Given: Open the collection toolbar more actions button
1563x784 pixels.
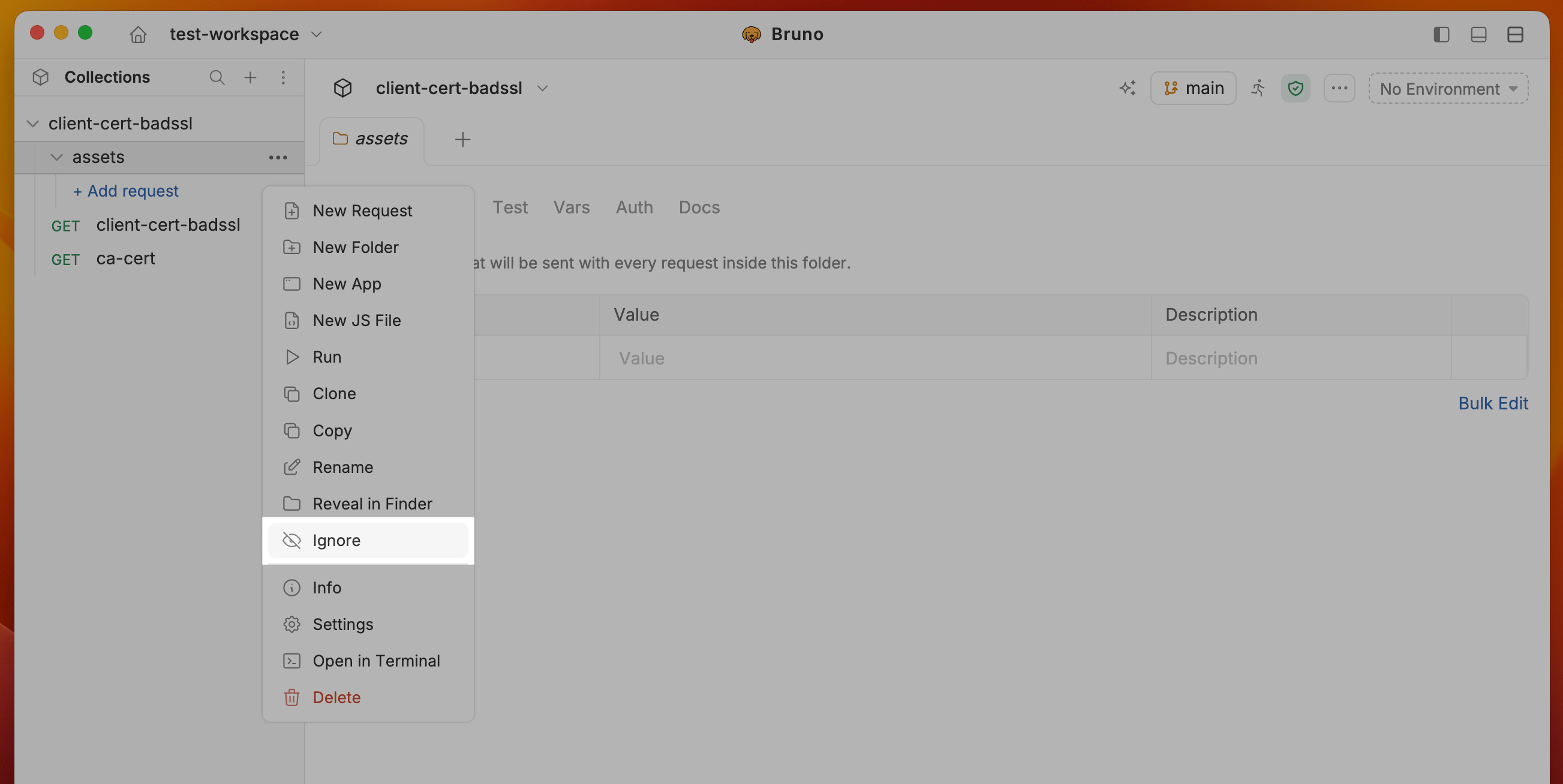Looking at the screenshot, I should [x=1339, y=89].
